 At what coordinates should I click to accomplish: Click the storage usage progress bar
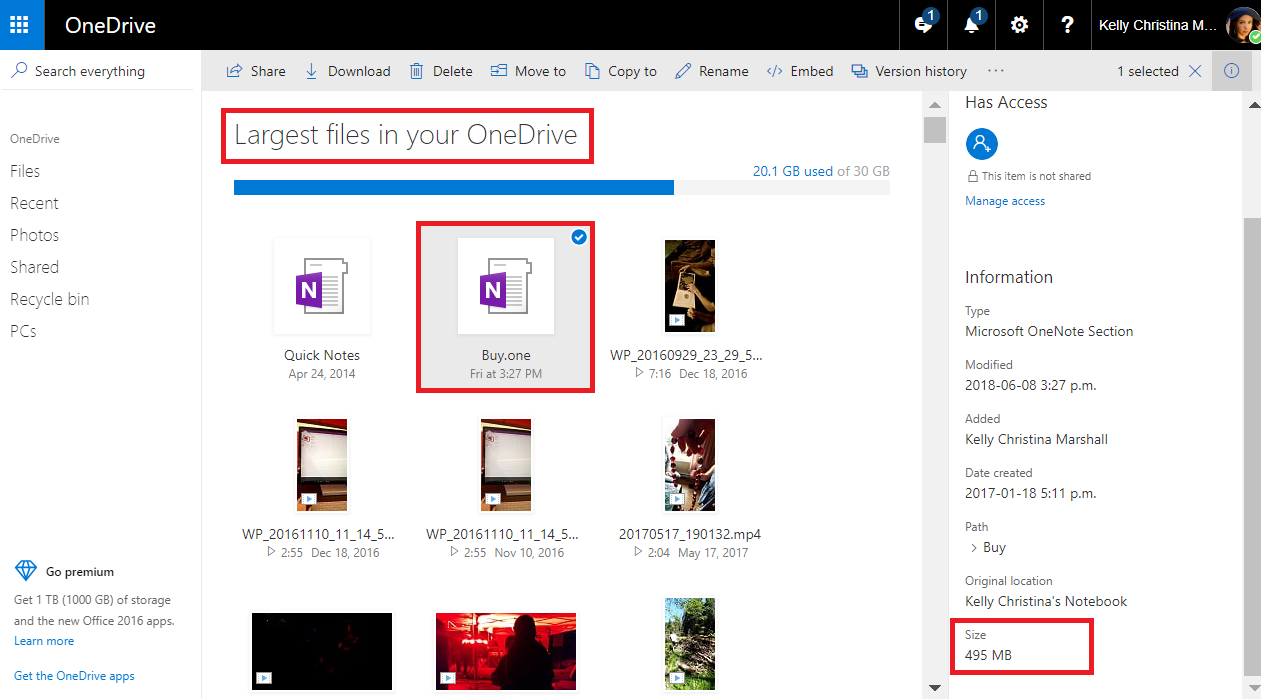pos(560,187)
